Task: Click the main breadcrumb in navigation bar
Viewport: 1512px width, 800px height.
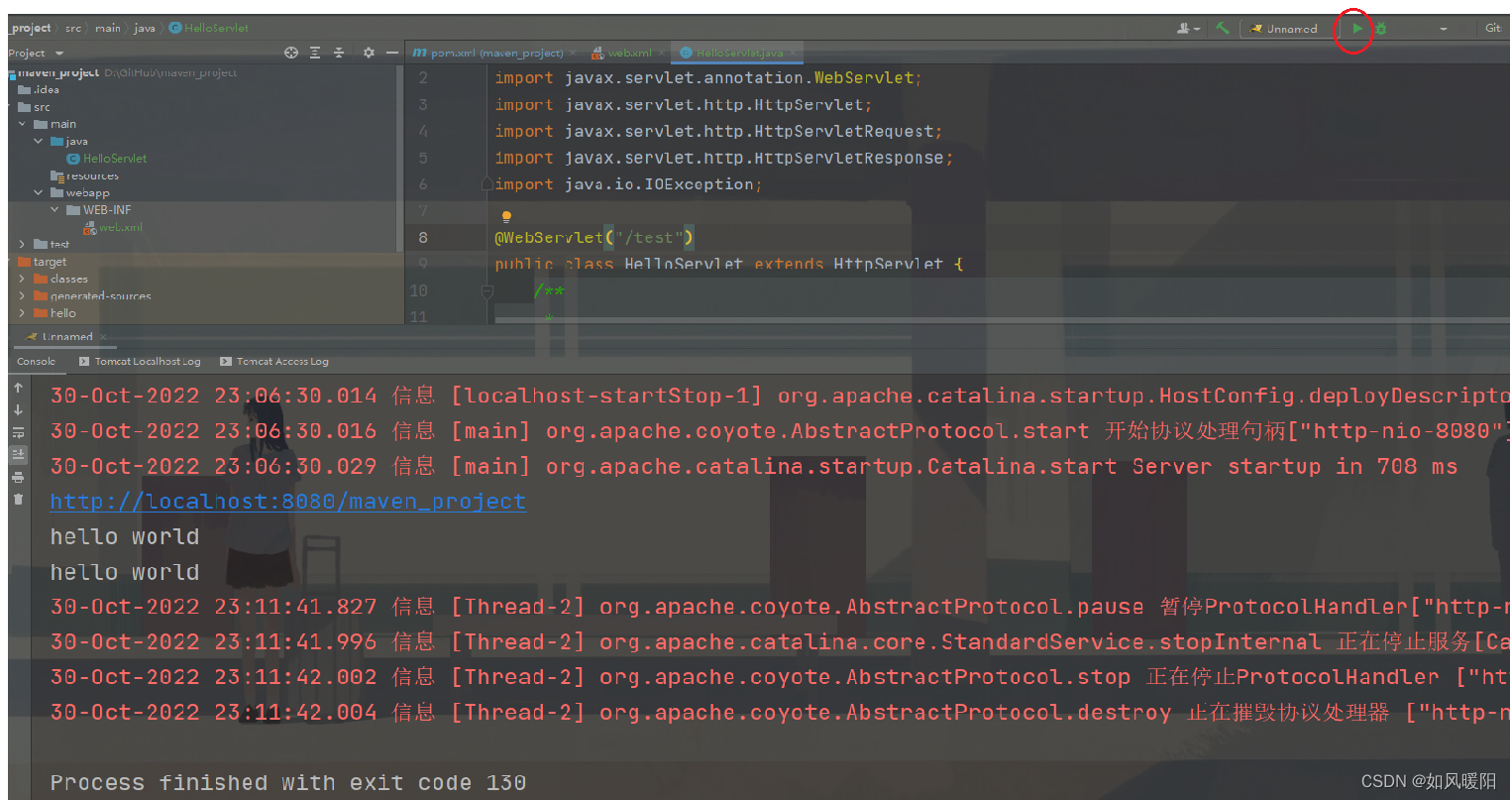Action: (107, 28)
